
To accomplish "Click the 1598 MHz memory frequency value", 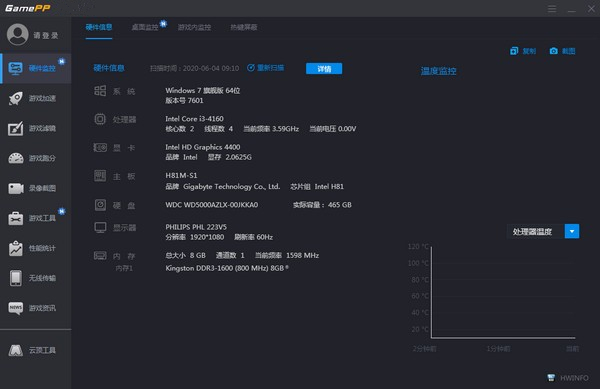I will (x=302, y=255).
